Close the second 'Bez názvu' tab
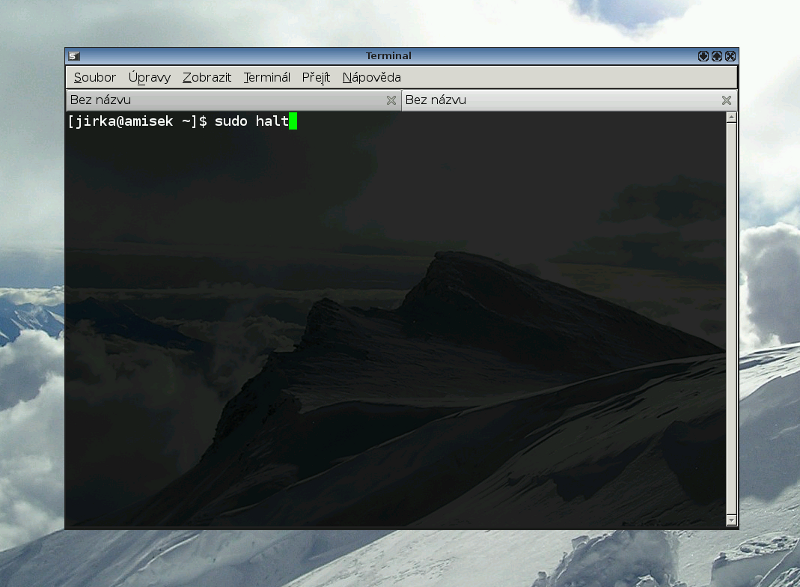The width and height of the screenshot is (800, 587). tap(726, 100)
